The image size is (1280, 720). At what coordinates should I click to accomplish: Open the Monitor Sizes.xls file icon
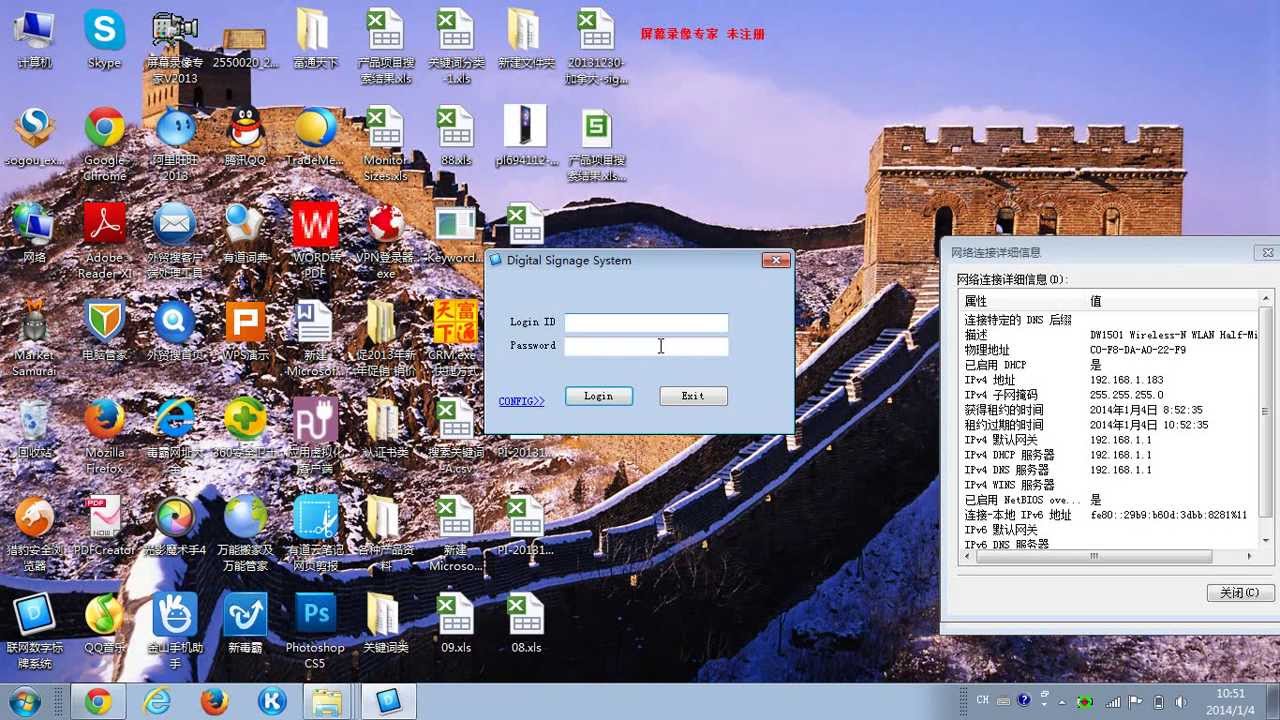coord(385,143)
